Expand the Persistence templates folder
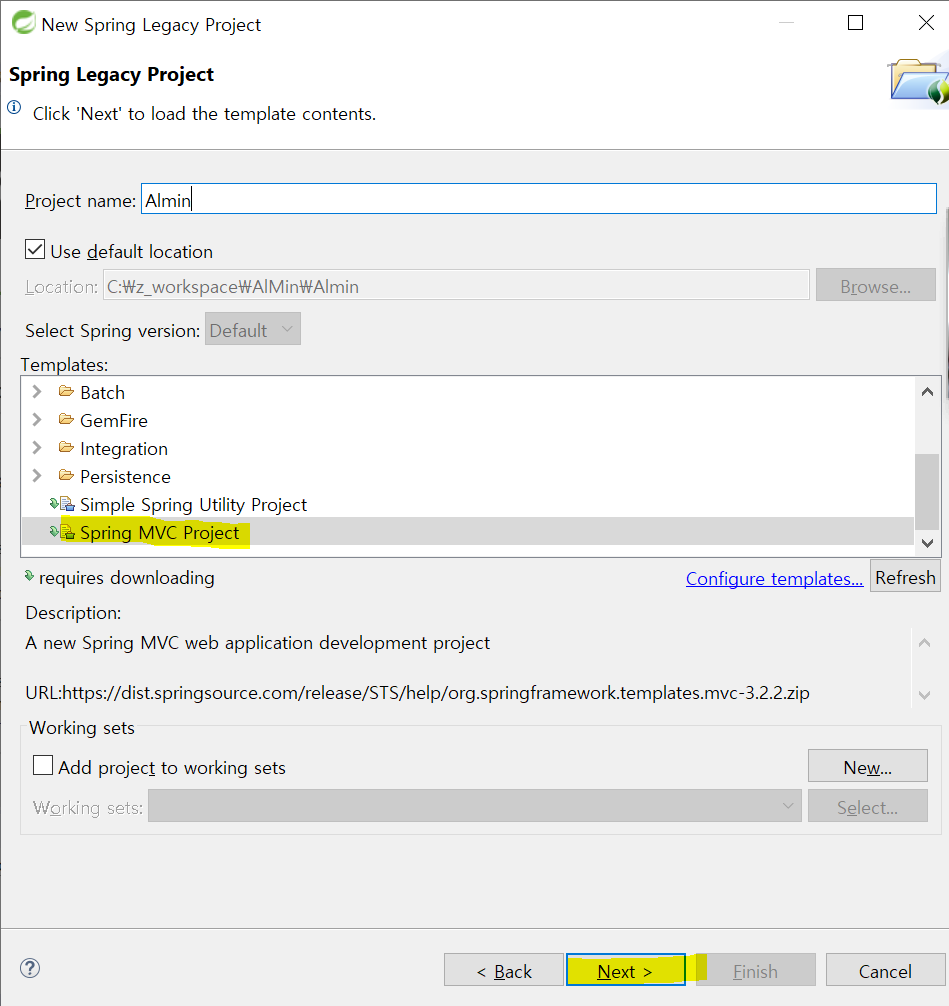949x1006 pixels. click(x=37, y=476)
